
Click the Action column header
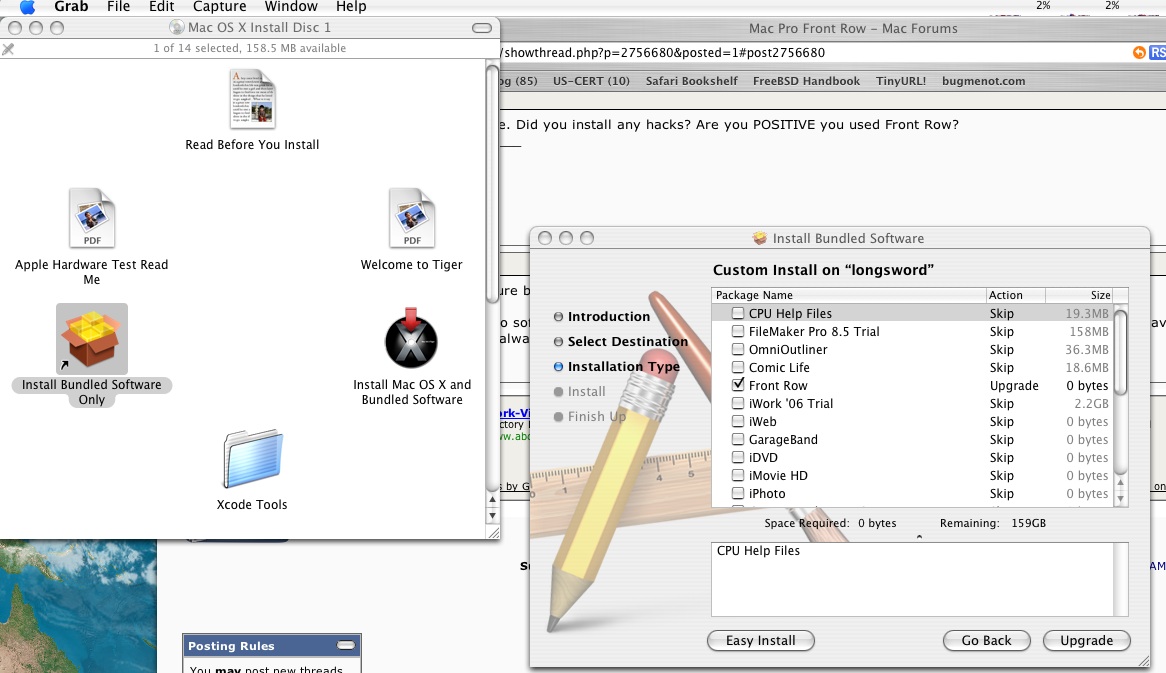[1015, 295]
